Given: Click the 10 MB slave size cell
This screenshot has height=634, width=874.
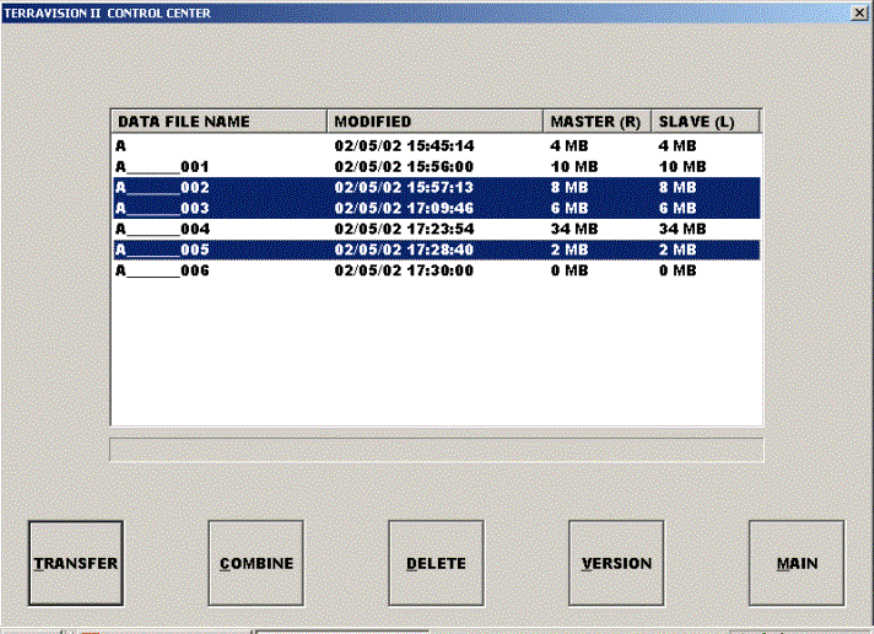Looking at the screenshot, I should (x=682, y=167).
